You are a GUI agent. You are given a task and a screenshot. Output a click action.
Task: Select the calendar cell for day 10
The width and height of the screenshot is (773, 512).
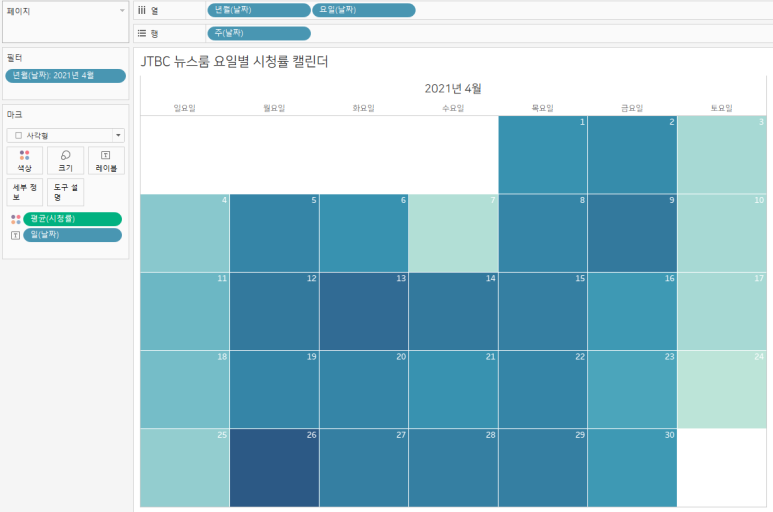click(722, 233)
